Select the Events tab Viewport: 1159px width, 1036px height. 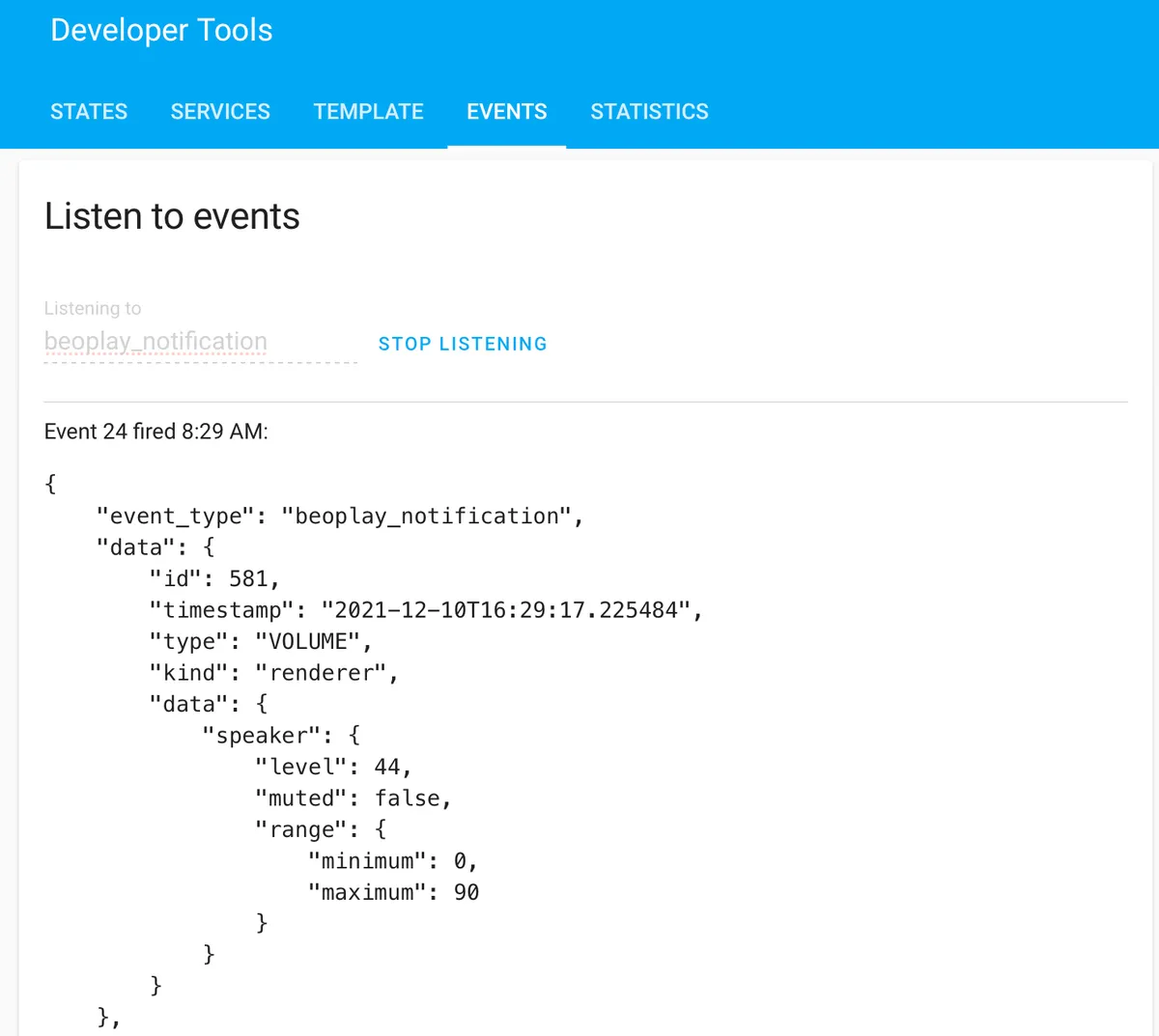507,112
